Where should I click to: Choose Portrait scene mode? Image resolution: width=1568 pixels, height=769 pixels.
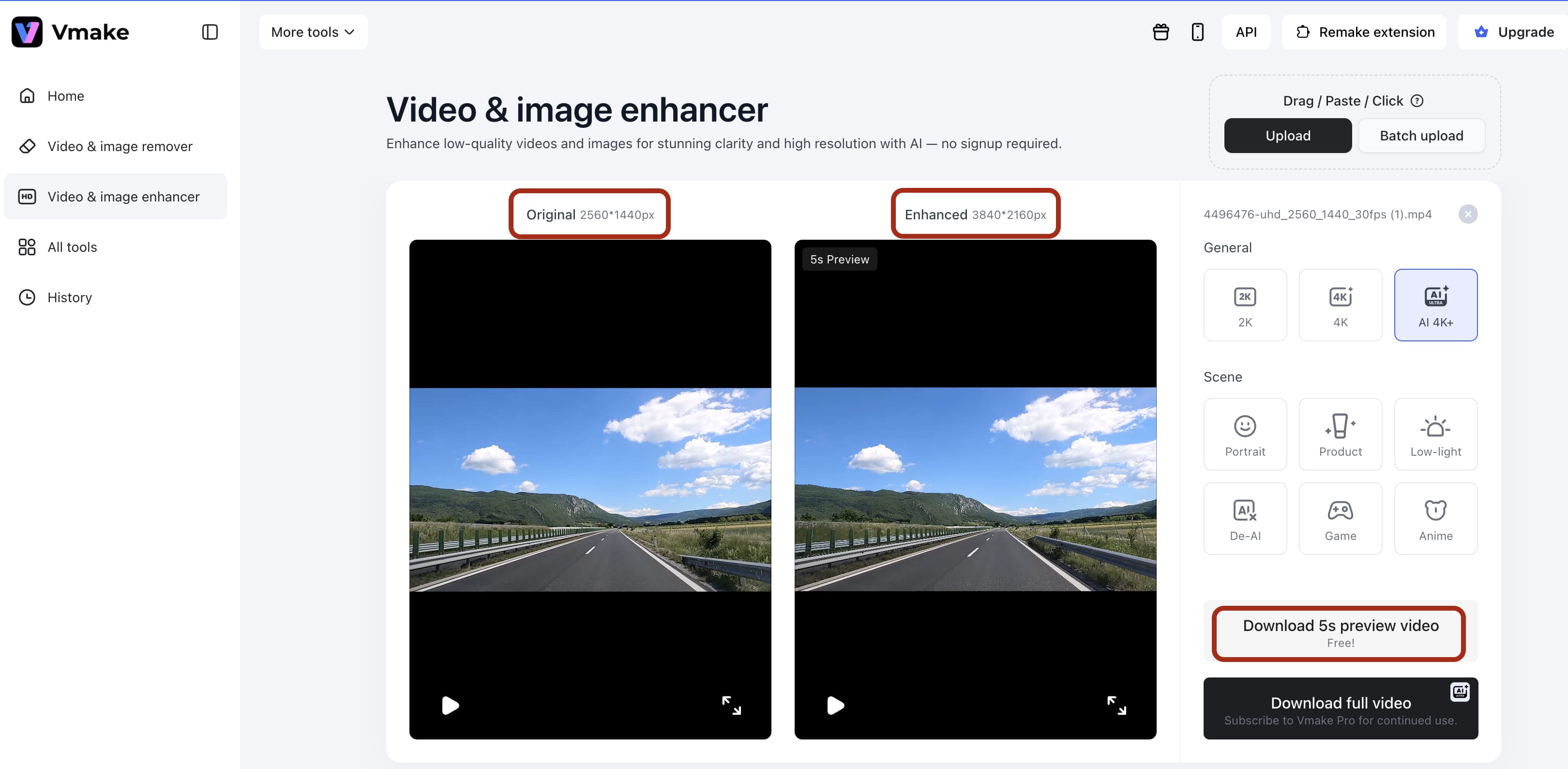click(1245, 434)
